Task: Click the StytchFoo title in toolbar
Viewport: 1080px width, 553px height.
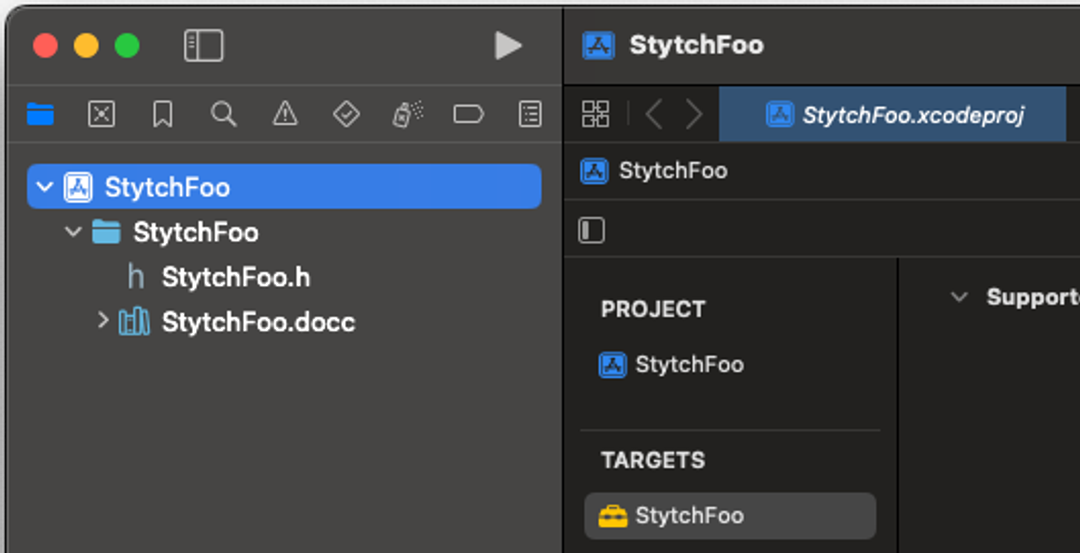Action: tap(696, 45)
